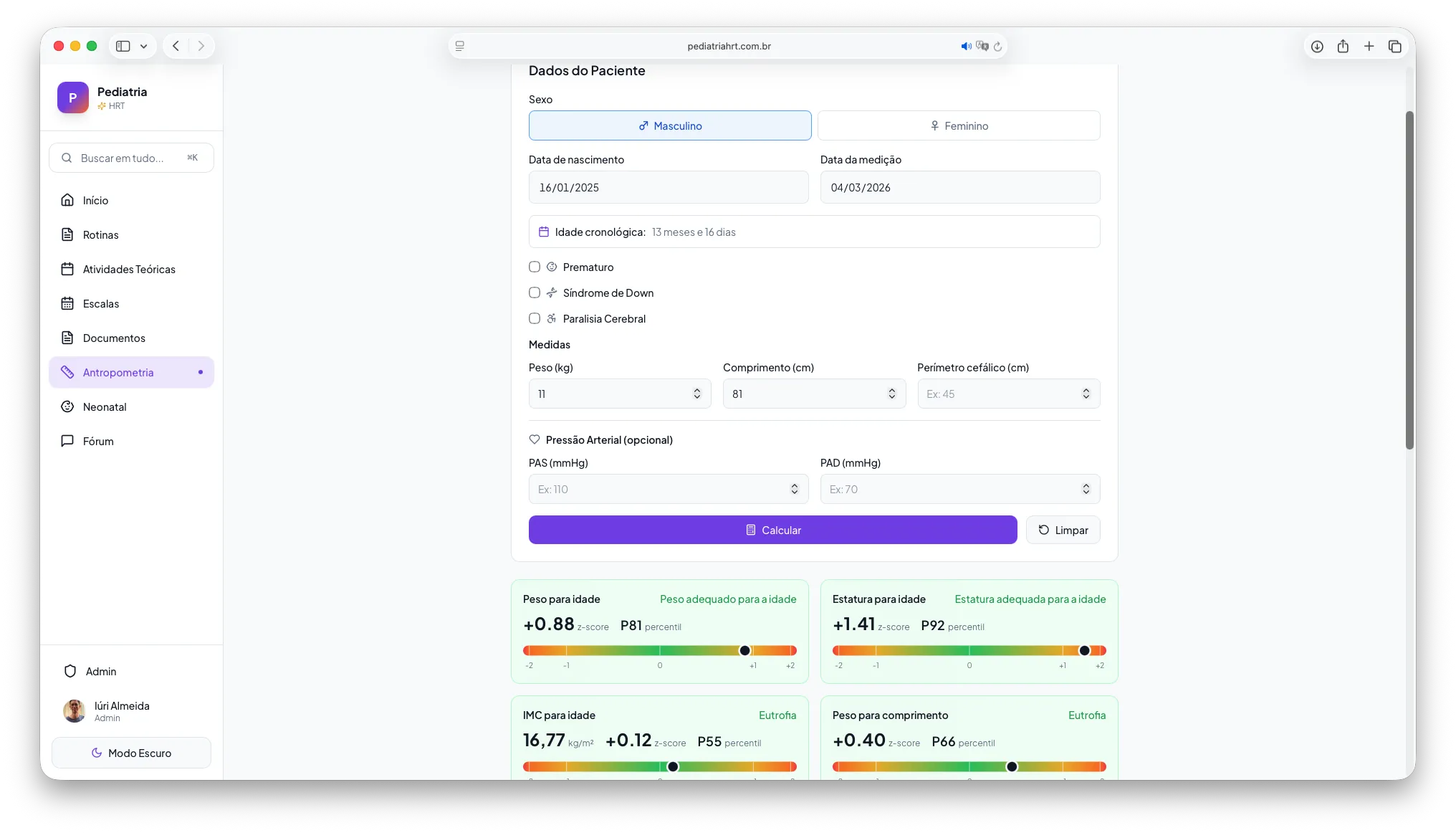The height and width of the screenshot is (833, 1456).
Task: Select the Feminino sex option
Action: 959,125
